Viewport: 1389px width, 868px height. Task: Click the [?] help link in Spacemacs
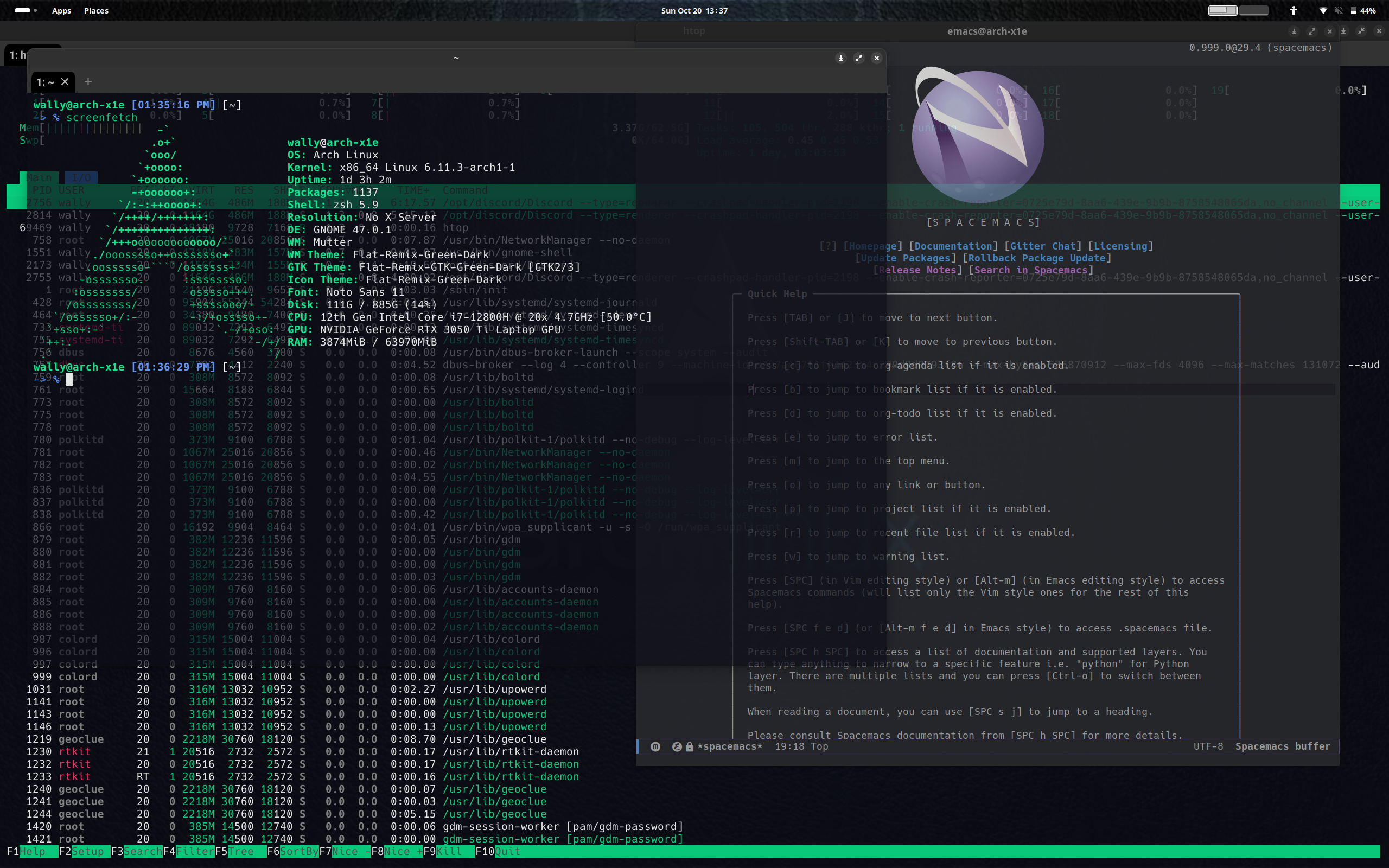(x=827, y=246)
